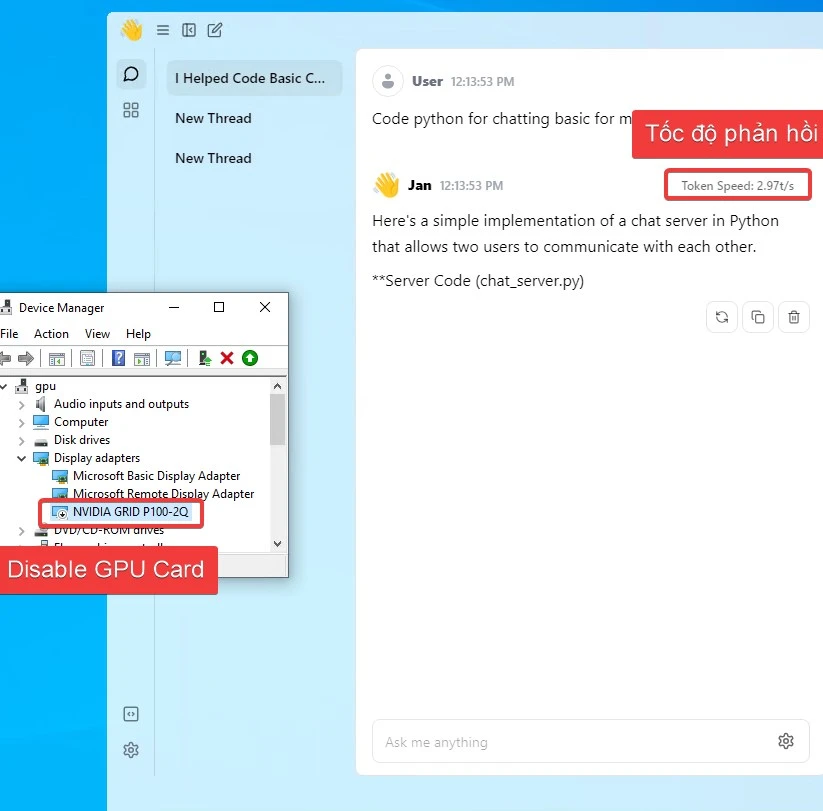Select the NVIDIA GRID P100-2Q device
Image resolution: width=823 pixels, height=811 pixels.
coord(130,512)
